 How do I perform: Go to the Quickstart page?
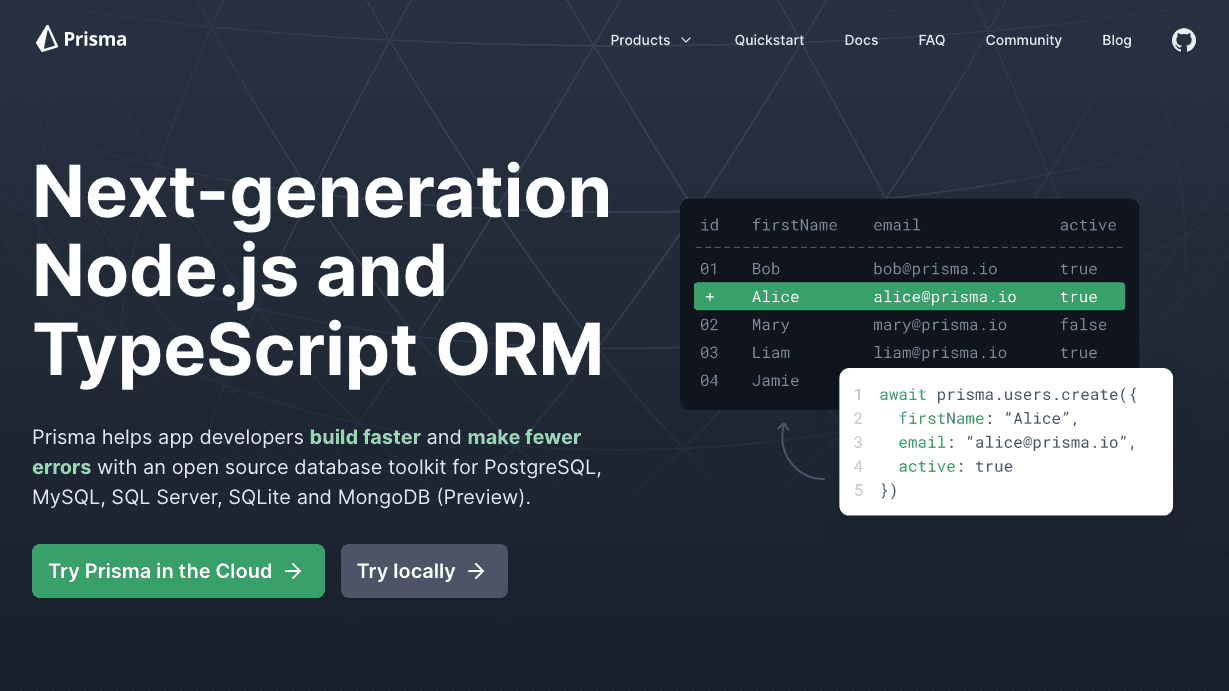tap(769, 40)
